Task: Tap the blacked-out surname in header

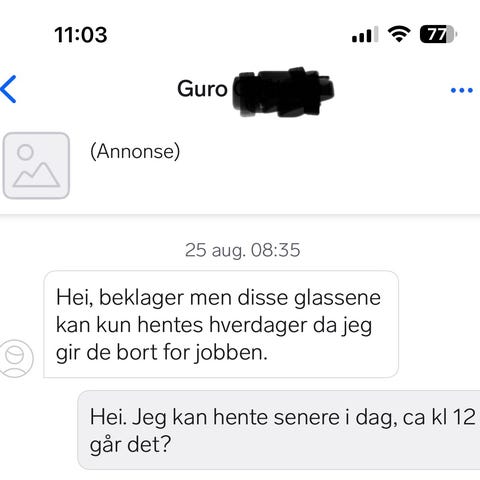Action: pos(283,92)
